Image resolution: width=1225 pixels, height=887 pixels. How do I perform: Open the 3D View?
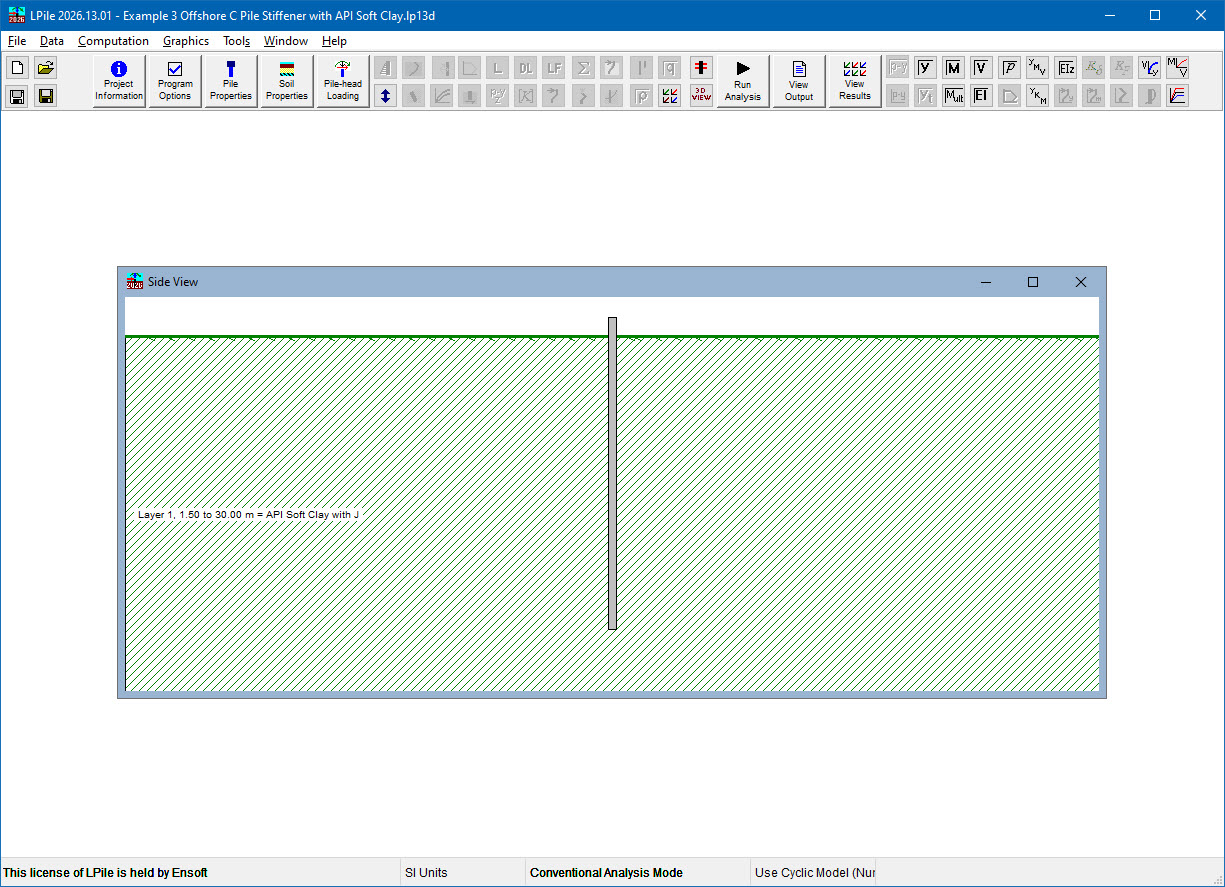[x=701, y=96]
